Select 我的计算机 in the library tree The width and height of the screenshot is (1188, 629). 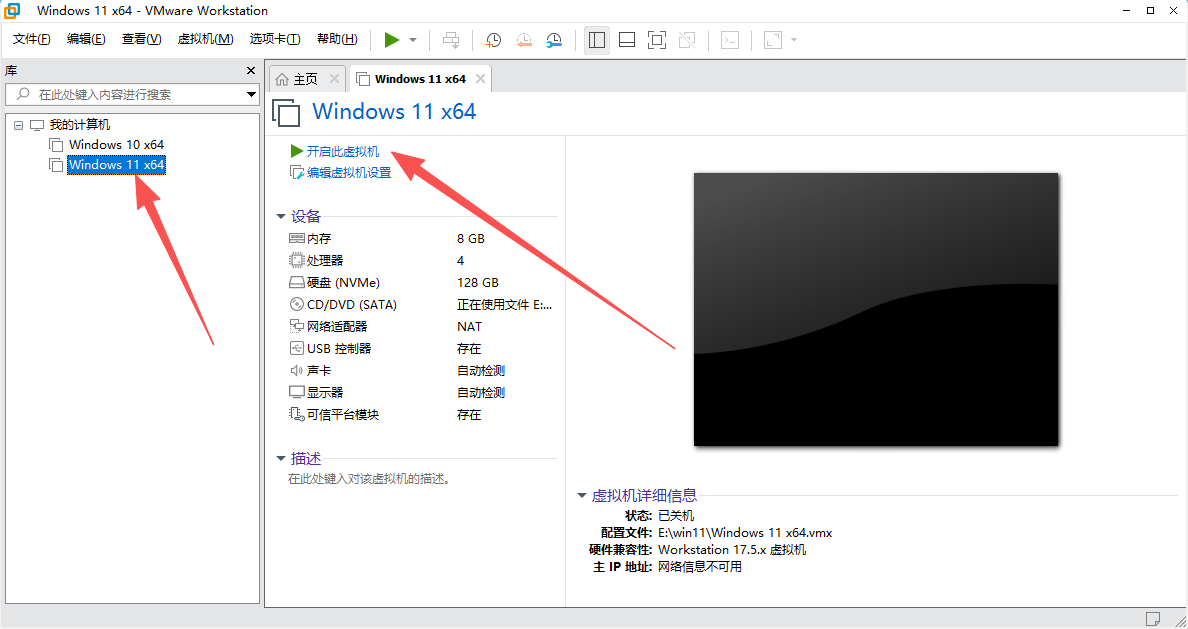tap(80, 125)
